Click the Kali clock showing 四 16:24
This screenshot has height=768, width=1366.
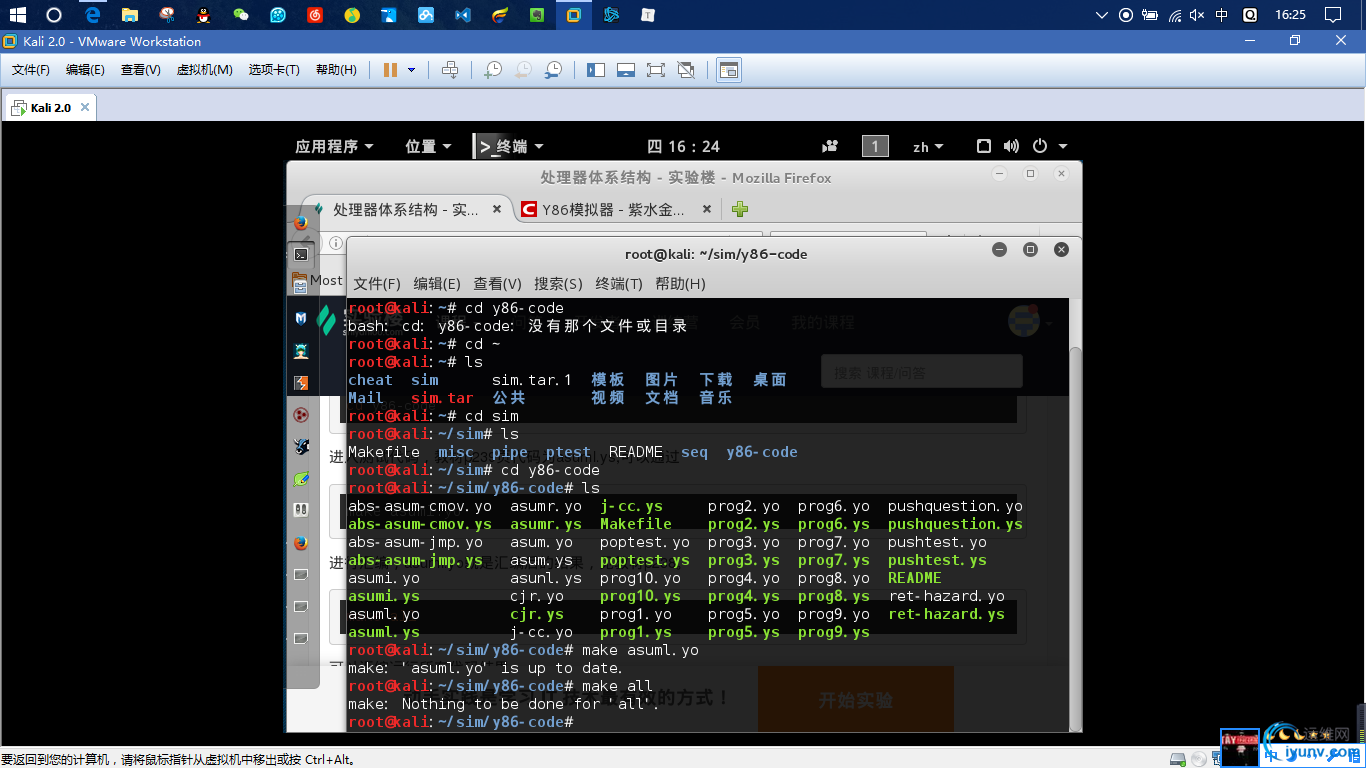(x=683, y=146)
